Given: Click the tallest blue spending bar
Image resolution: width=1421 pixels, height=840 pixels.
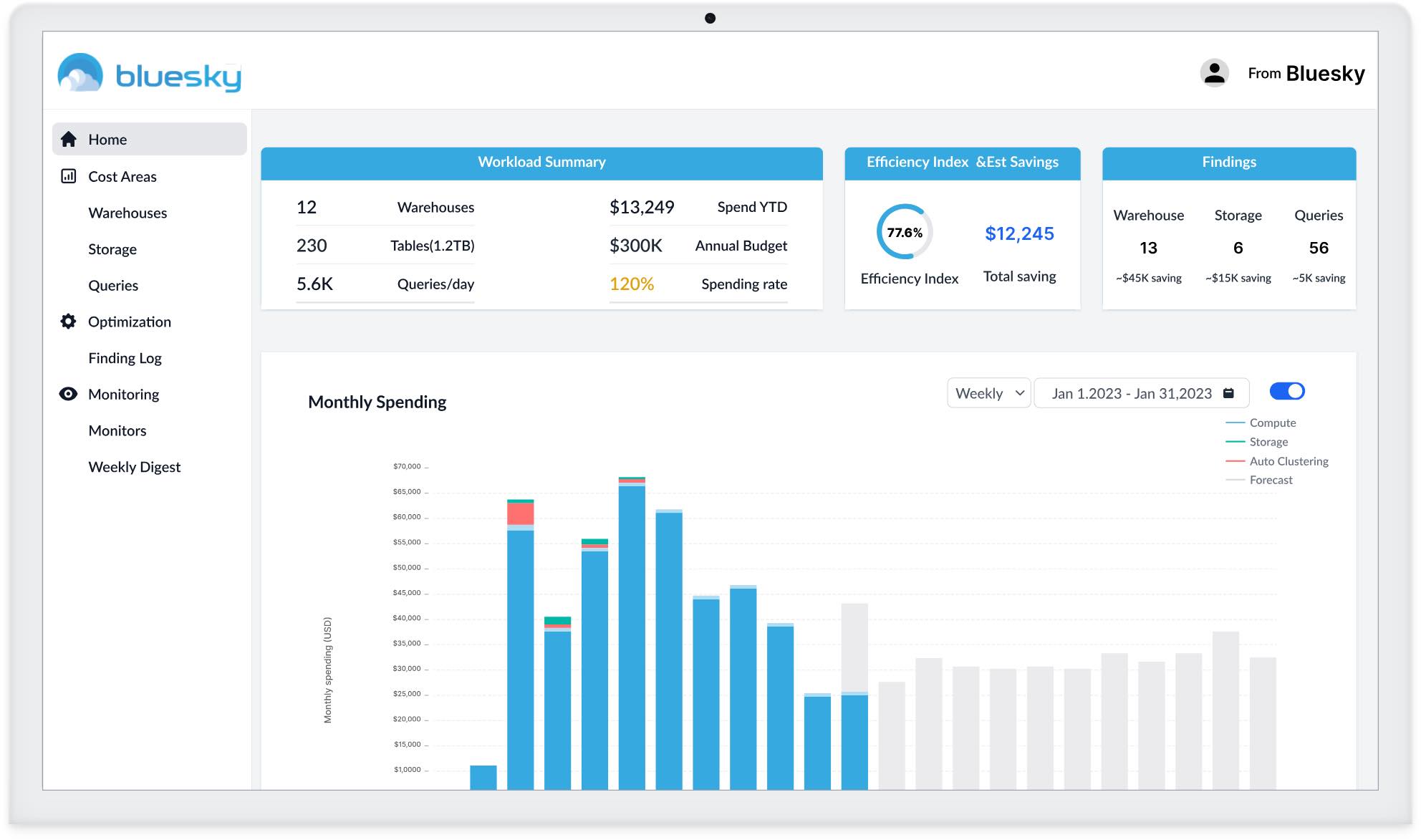Looking at the screenshot, I should [x=632, y=630].
